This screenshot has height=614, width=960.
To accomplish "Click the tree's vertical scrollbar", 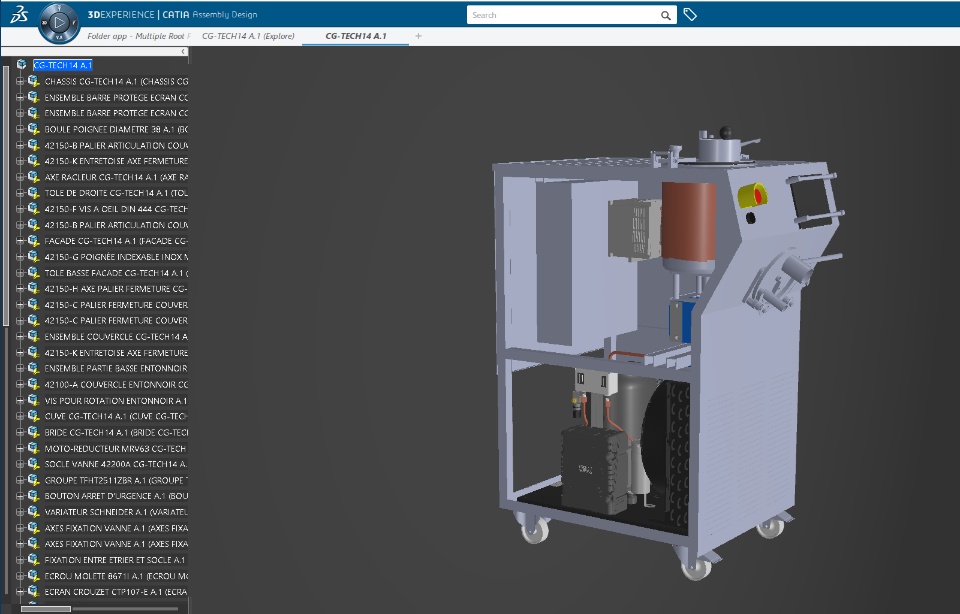I will (x=6, y=196).
